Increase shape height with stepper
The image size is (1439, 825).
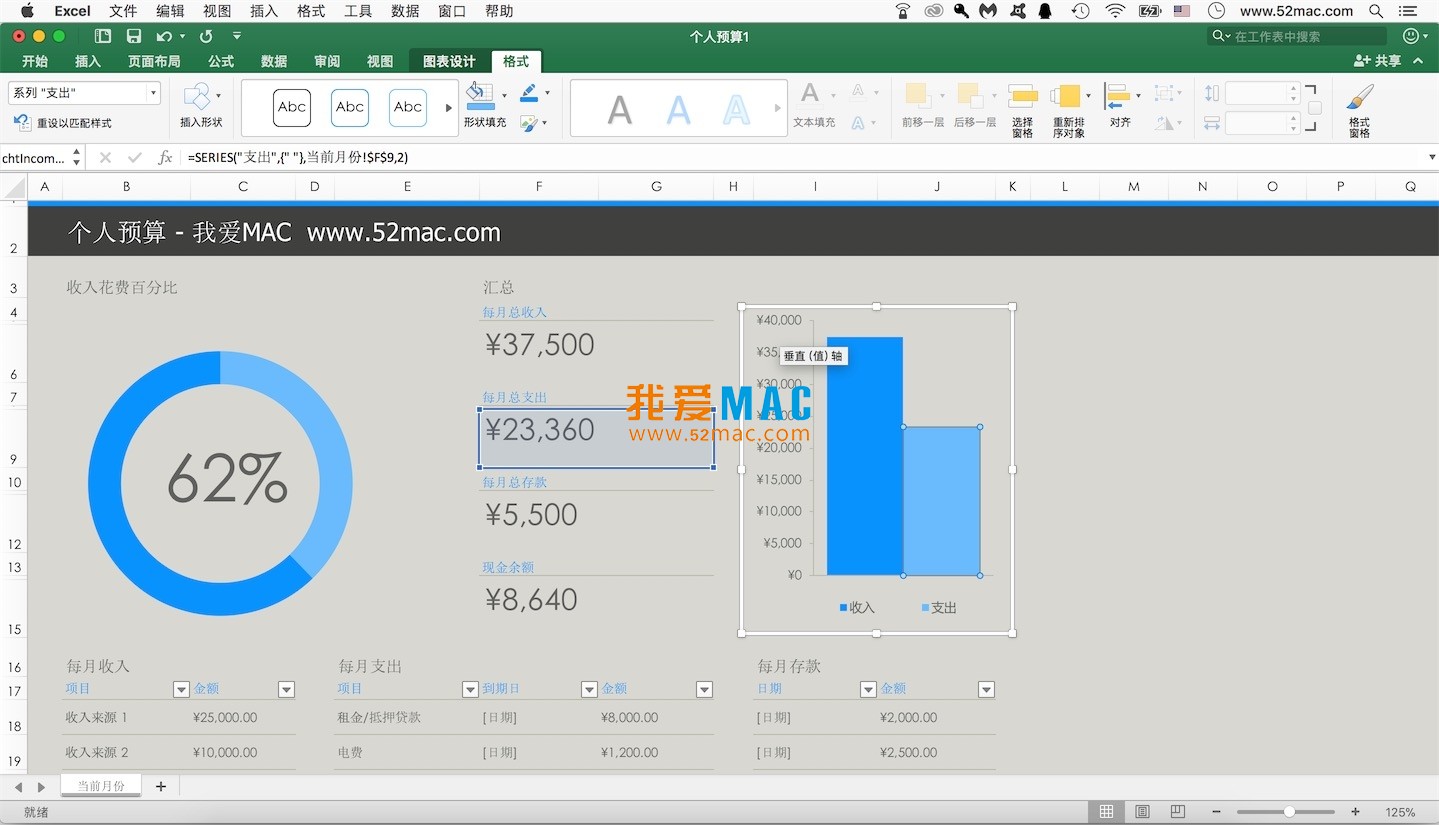pyautogui.click(x=1294, y=88)
